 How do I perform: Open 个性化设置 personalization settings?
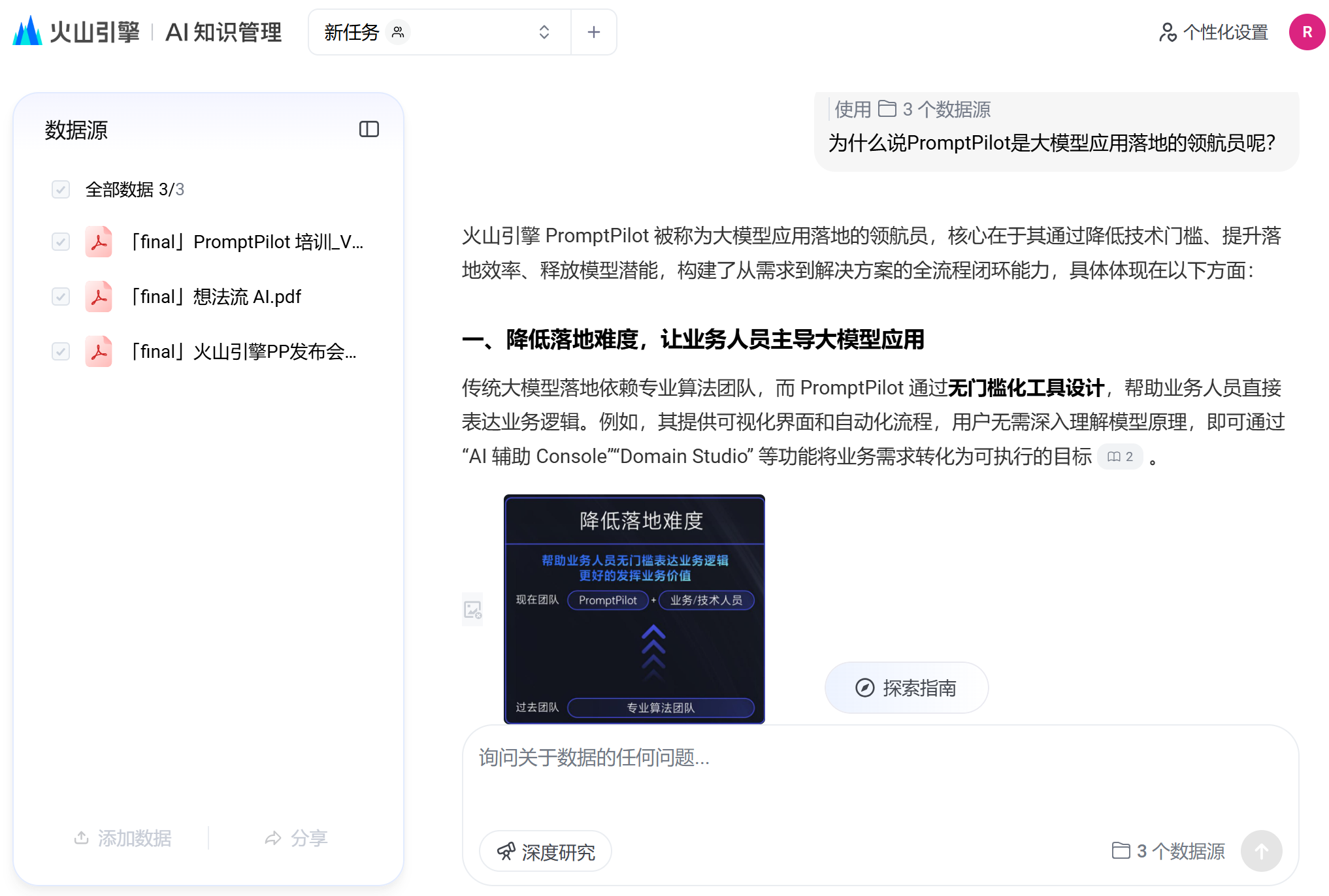[1213, 32]
